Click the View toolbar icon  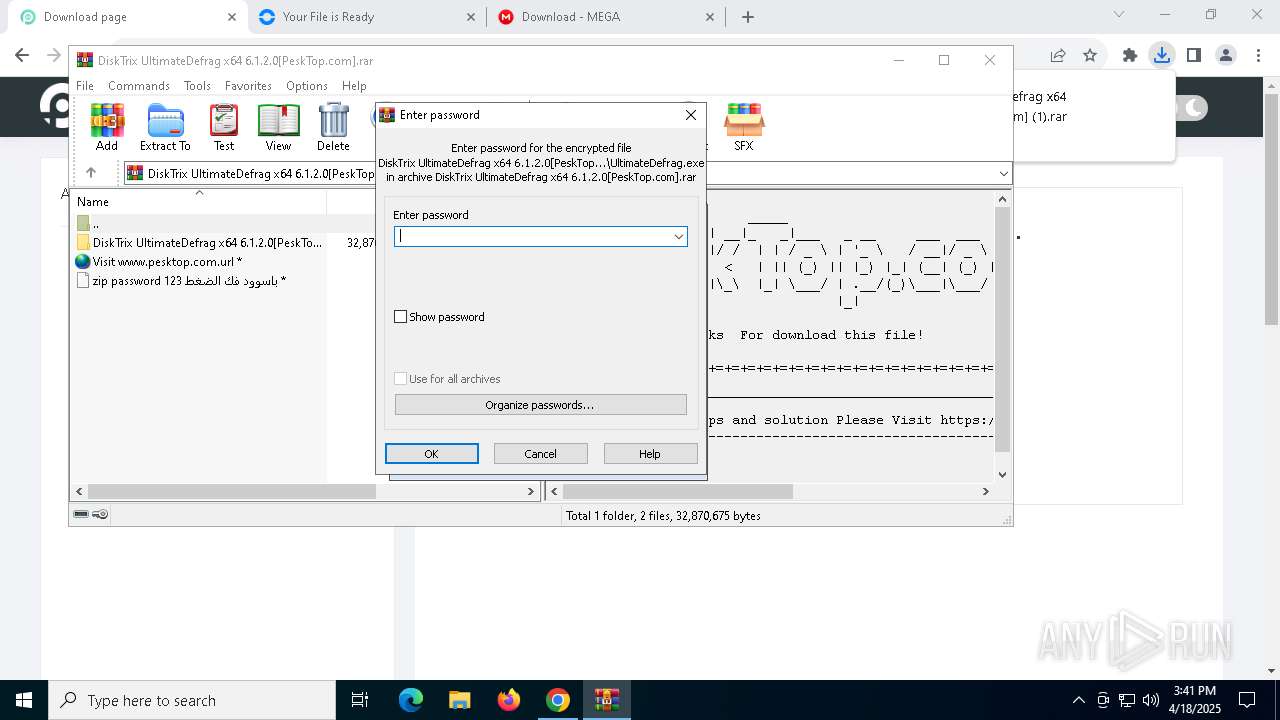[278, 127]
